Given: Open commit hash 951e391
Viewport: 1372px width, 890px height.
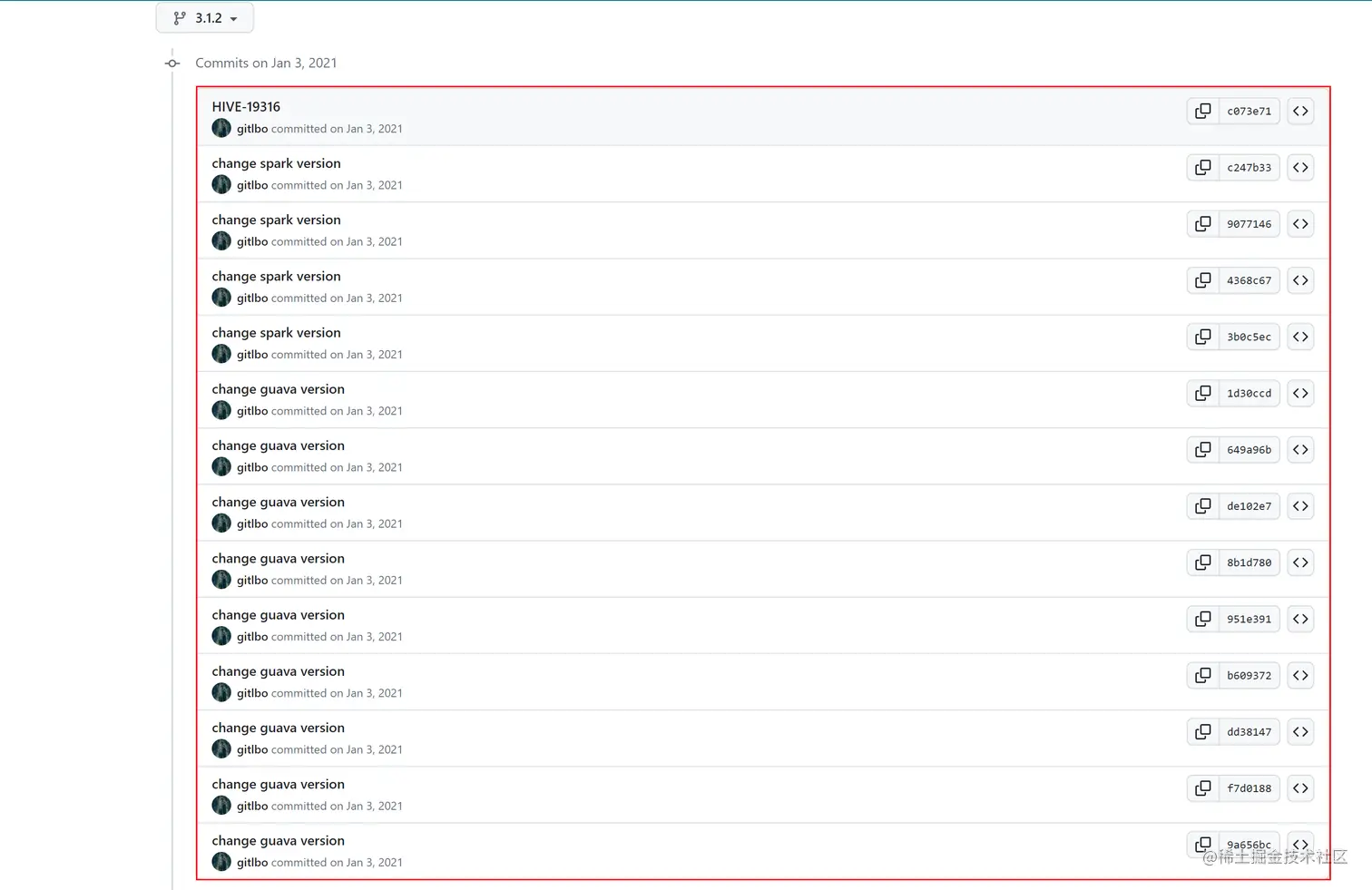Looking at the screenshot, I should 1249,619.
